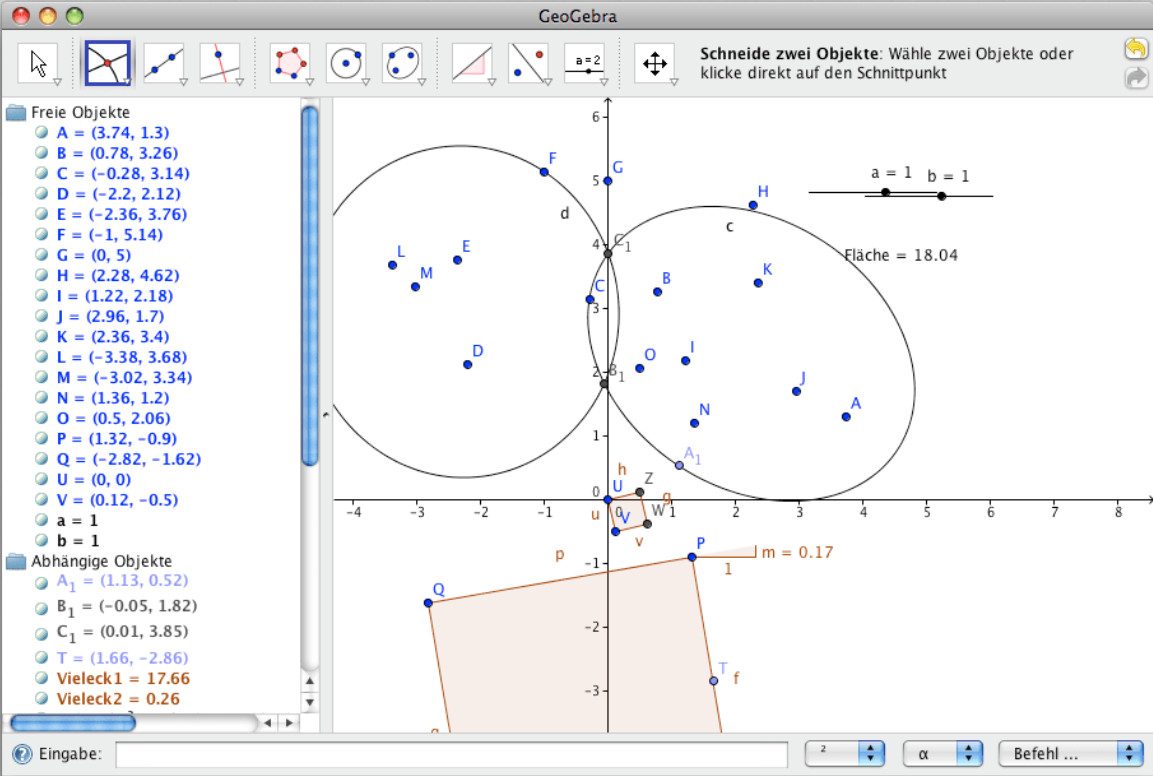Select the Slider creation tool
This screenshot has height=776, width=1153.
[586, 61]
